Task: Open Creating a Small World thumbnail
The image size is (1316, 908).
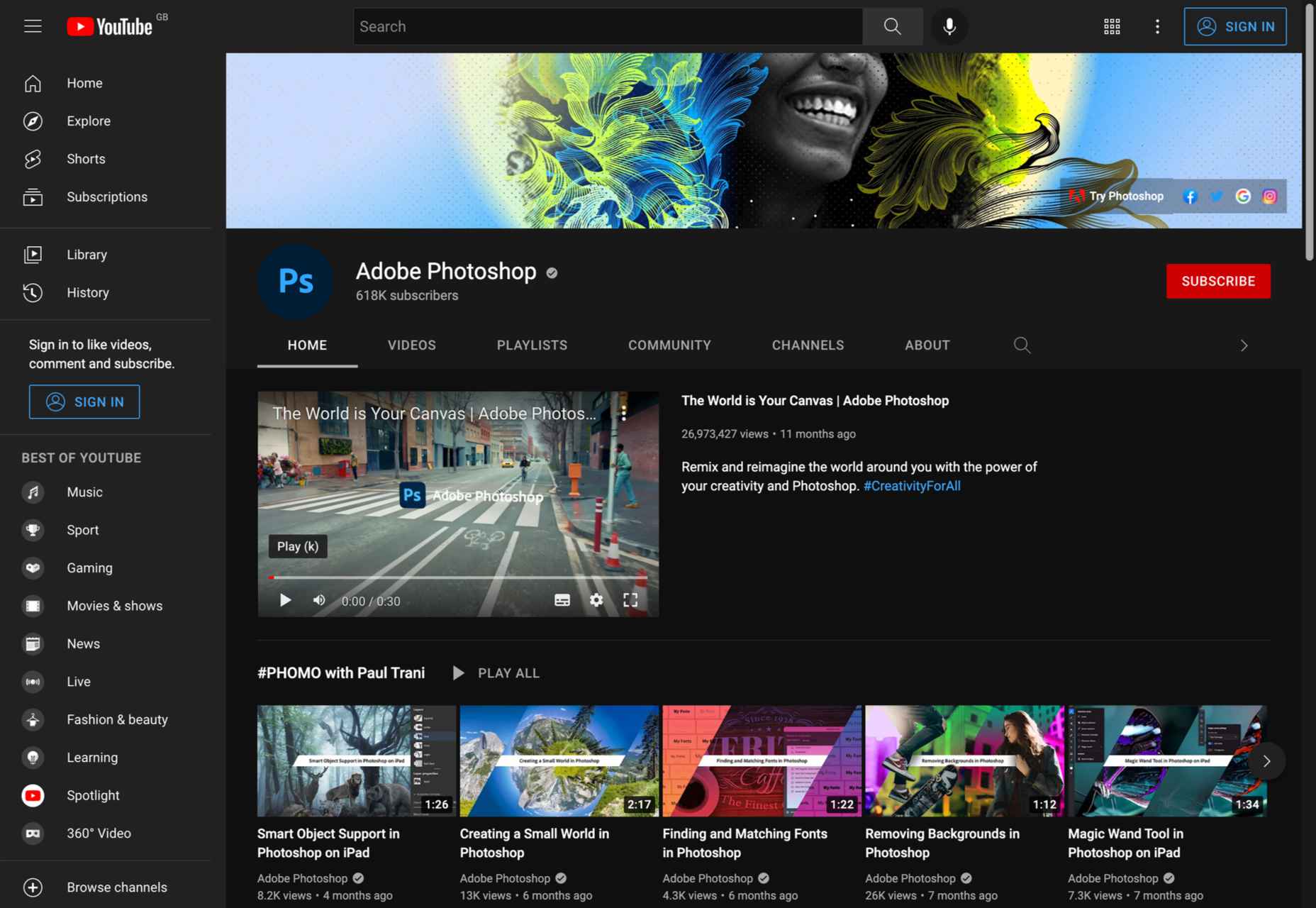Action: click(559, 760)
